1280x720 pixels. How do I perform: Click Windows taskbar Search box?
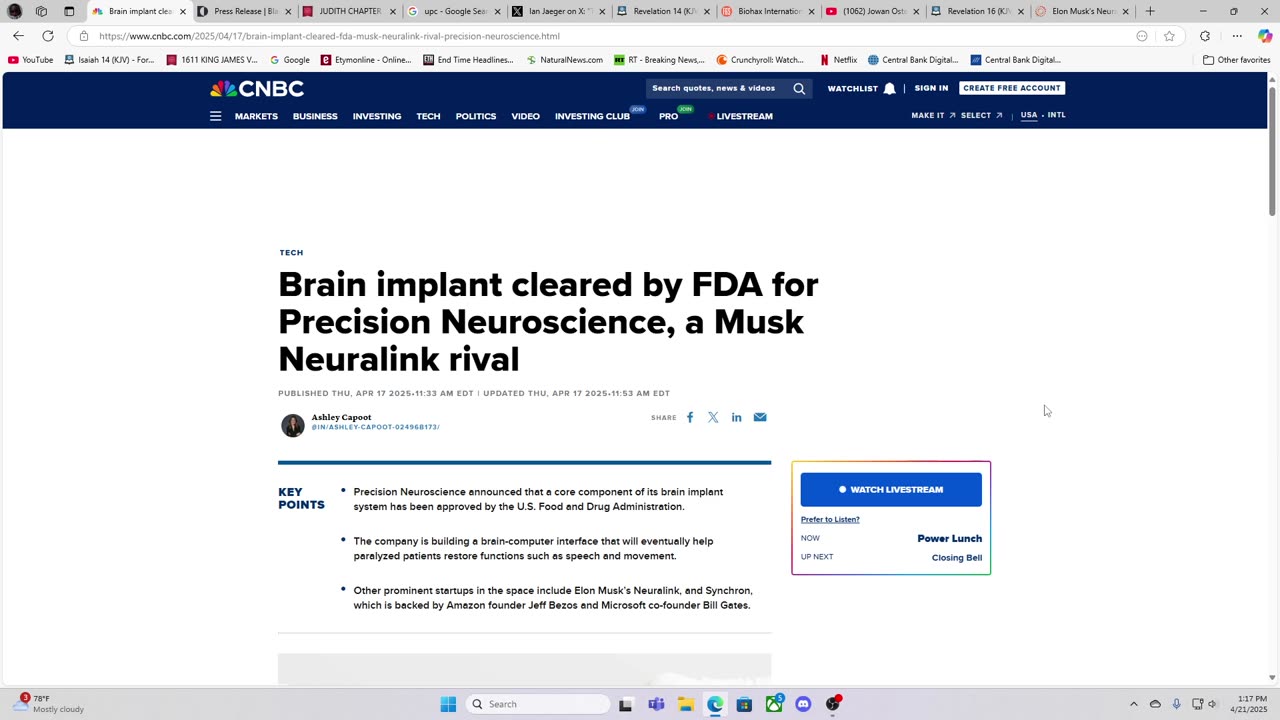point(538,704)
